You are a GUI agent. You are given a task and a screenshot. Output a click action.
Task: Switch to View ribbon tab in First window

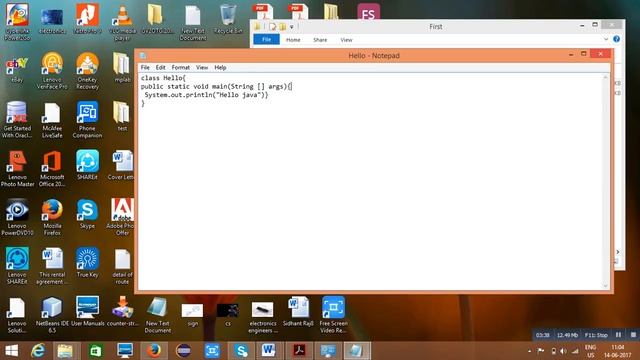(x=346, y=40)
